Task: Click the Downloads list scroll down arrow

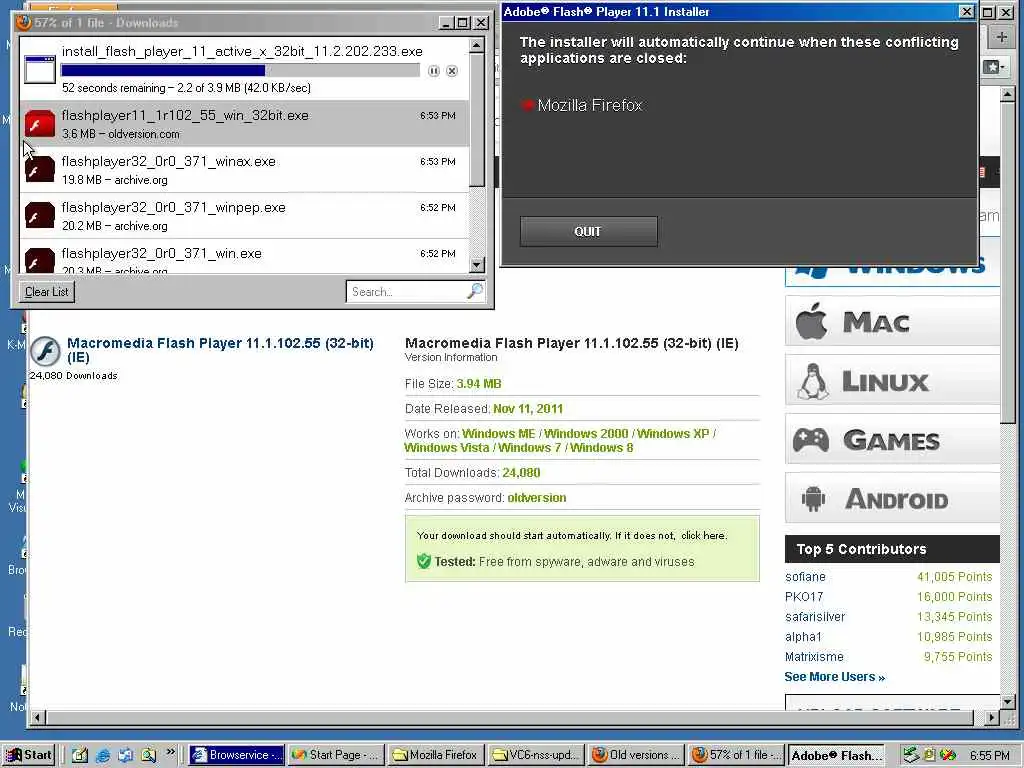Action: [477, 265]
